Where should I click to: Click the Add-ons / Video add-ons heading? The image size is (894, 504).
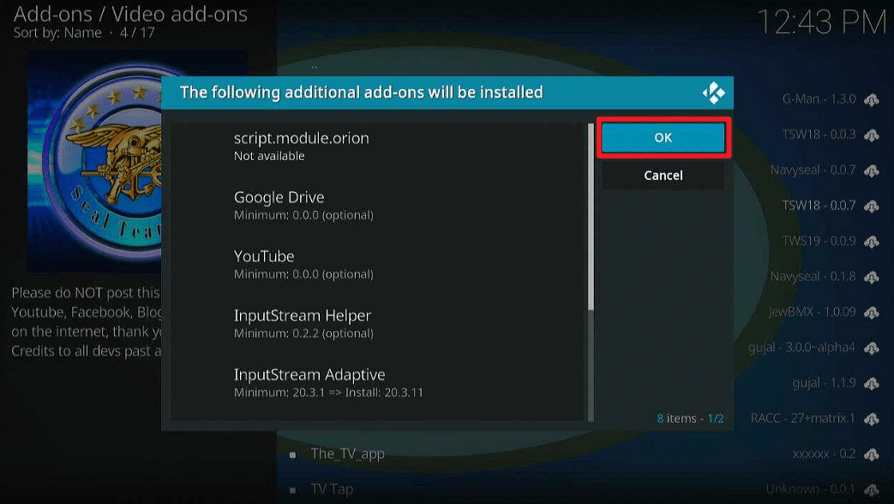tap(131, 14)
